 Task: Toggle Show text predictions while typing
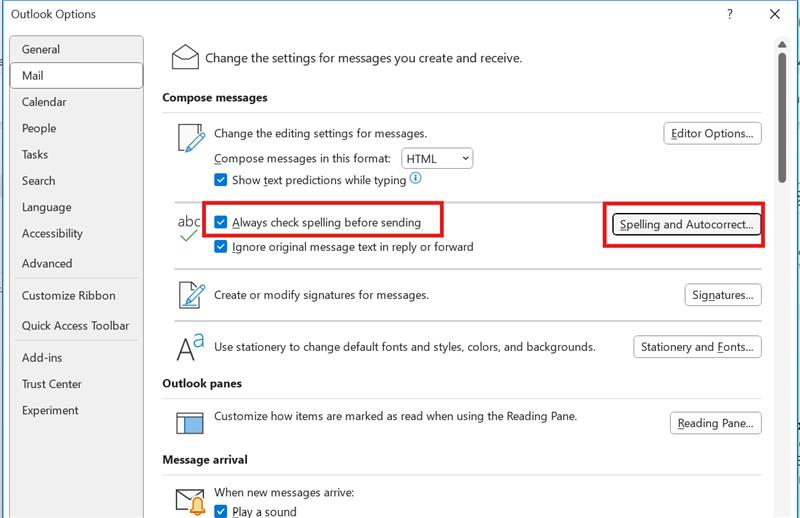pos(220,180)
